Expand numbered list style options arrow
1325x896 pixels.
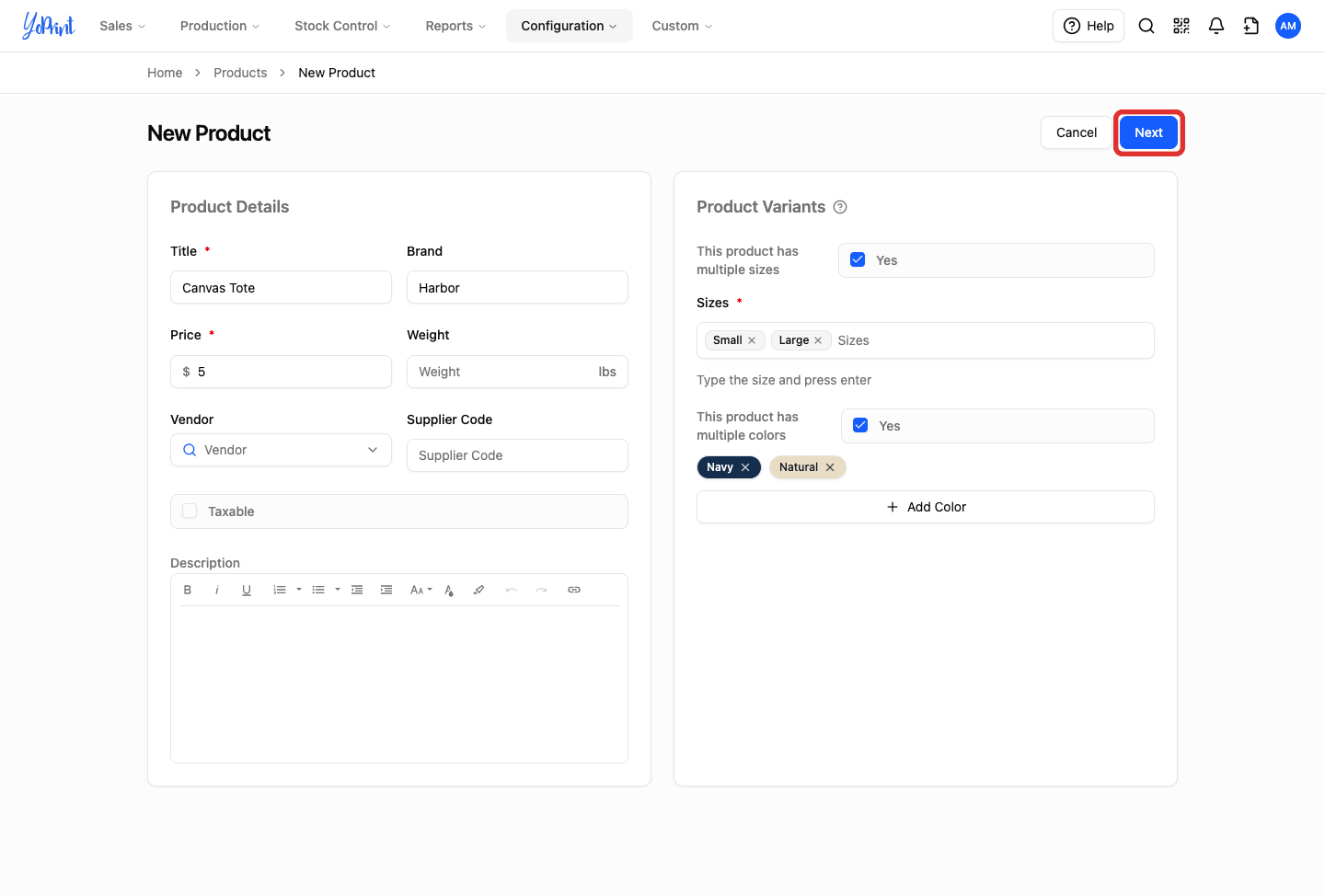[x=299, y=590]
